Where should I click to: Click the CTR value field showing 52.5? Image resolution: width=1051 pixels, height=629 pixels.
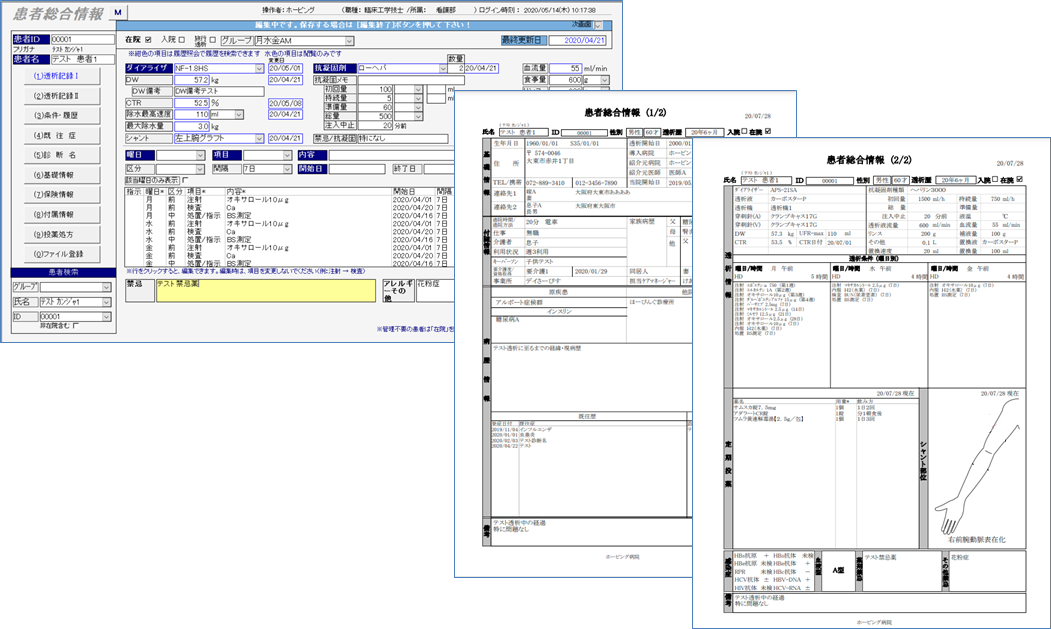(192, 103)
